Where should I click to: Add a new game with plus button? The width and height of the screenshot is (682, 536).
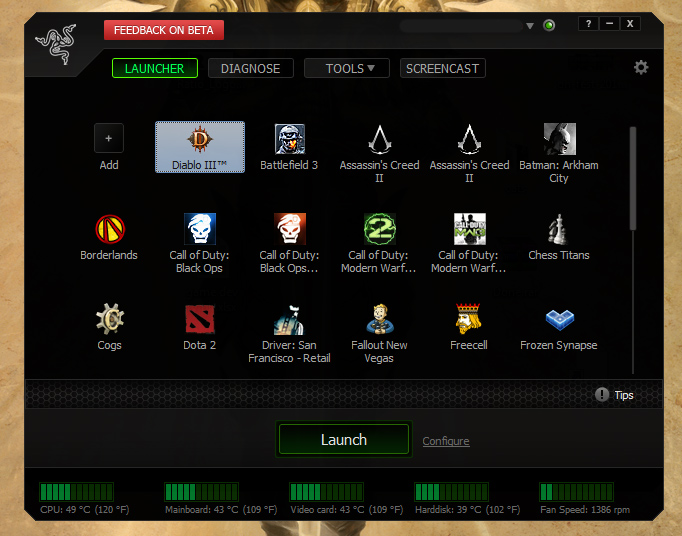tap(109, 138)
